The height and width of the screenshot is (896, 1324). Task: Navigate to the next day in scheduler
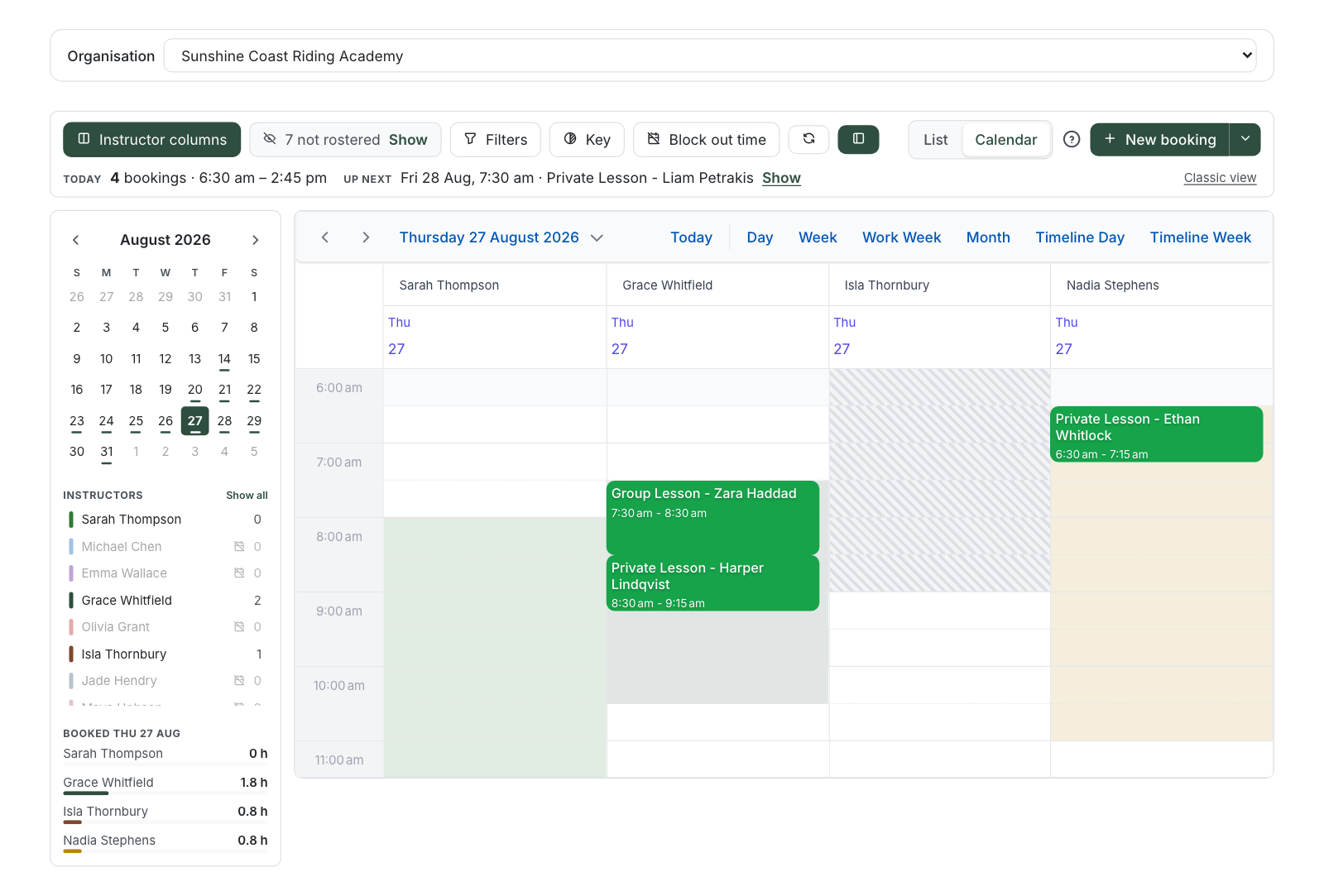pyautogui.click(x=366, y=237)
